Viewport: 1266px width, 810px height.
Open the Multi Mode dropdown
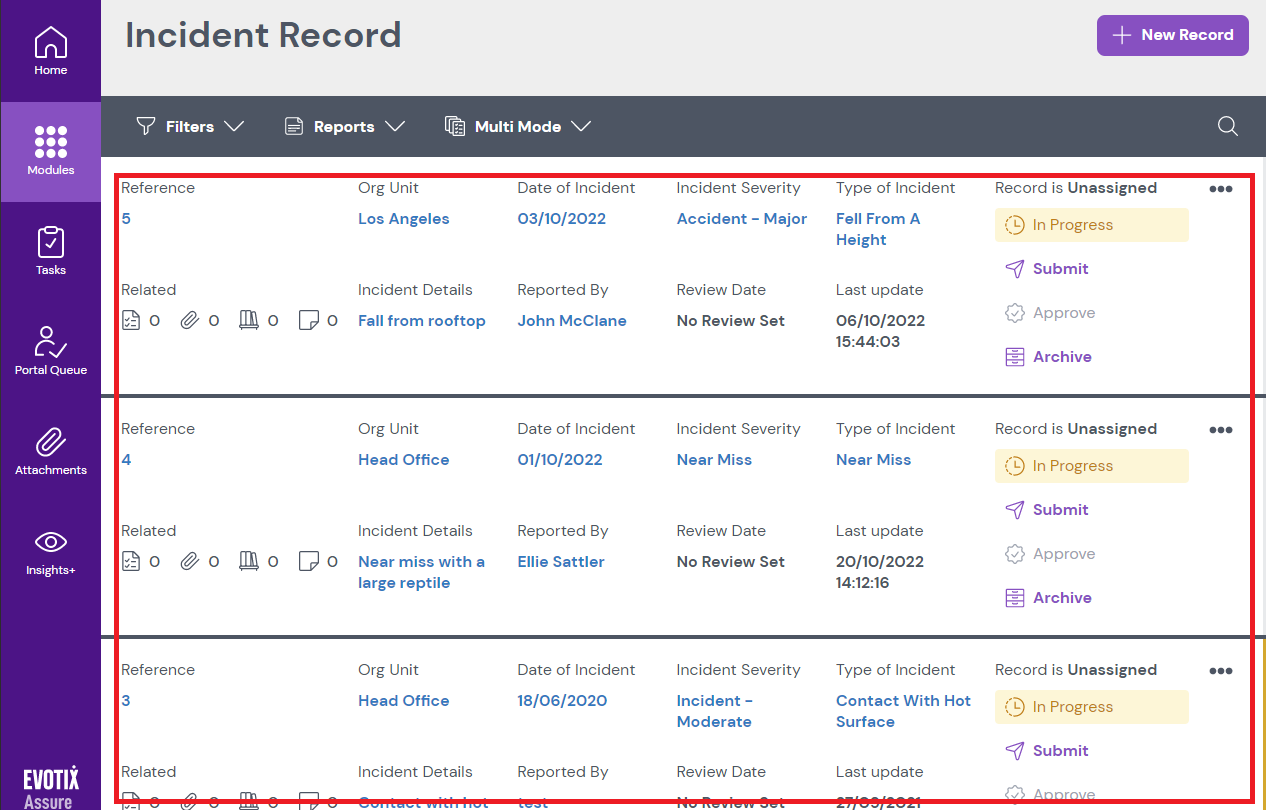point(518,126)
